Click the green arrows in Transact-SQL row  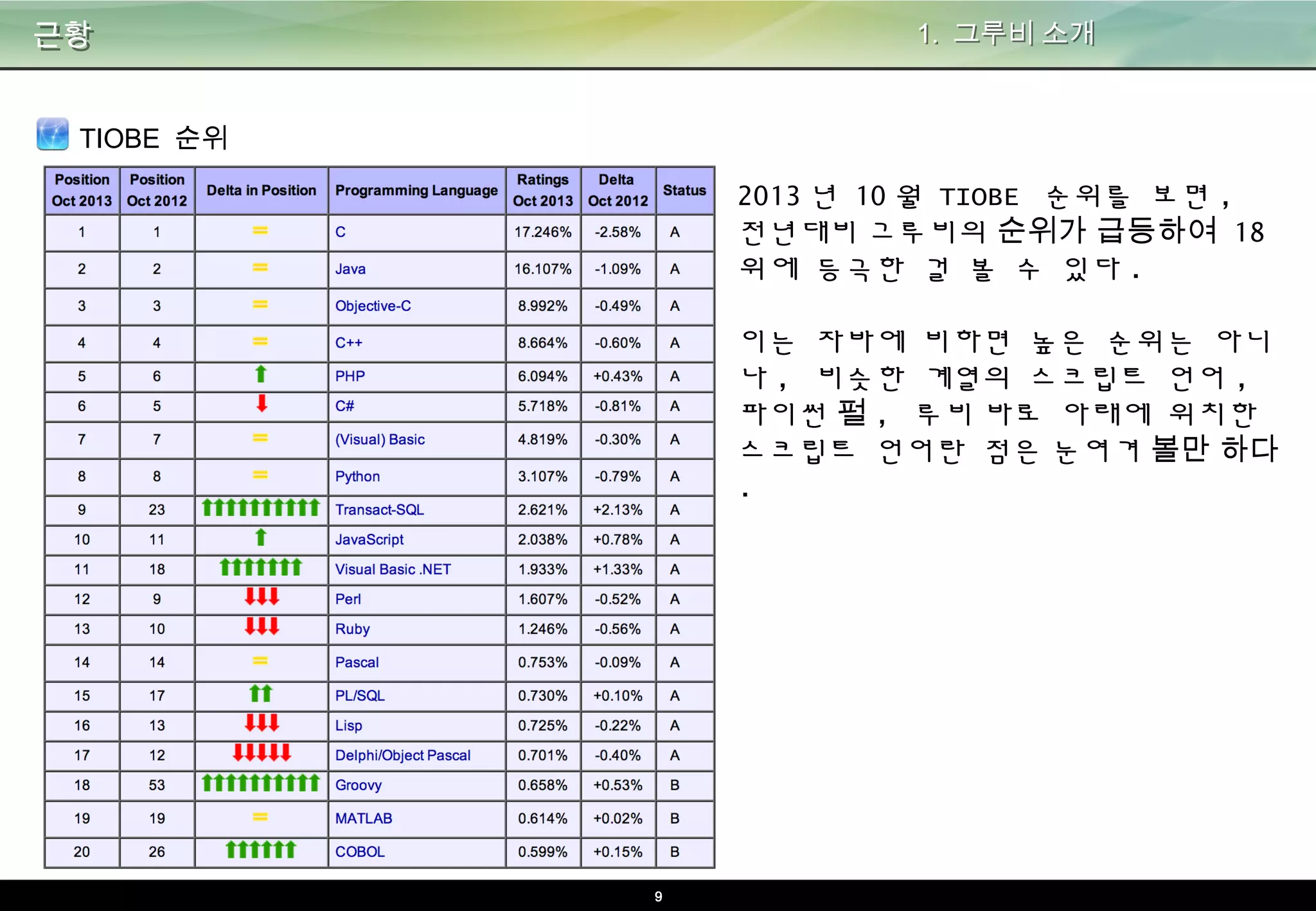coord(261,508)
